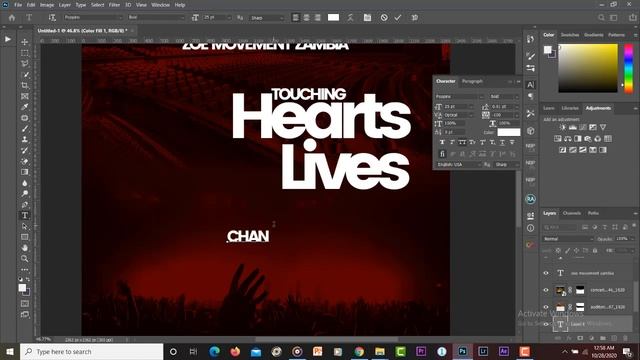Viewport: 640px width, 360px height.
Task: Select the Path Selection tool
Action: coord(25,226)
